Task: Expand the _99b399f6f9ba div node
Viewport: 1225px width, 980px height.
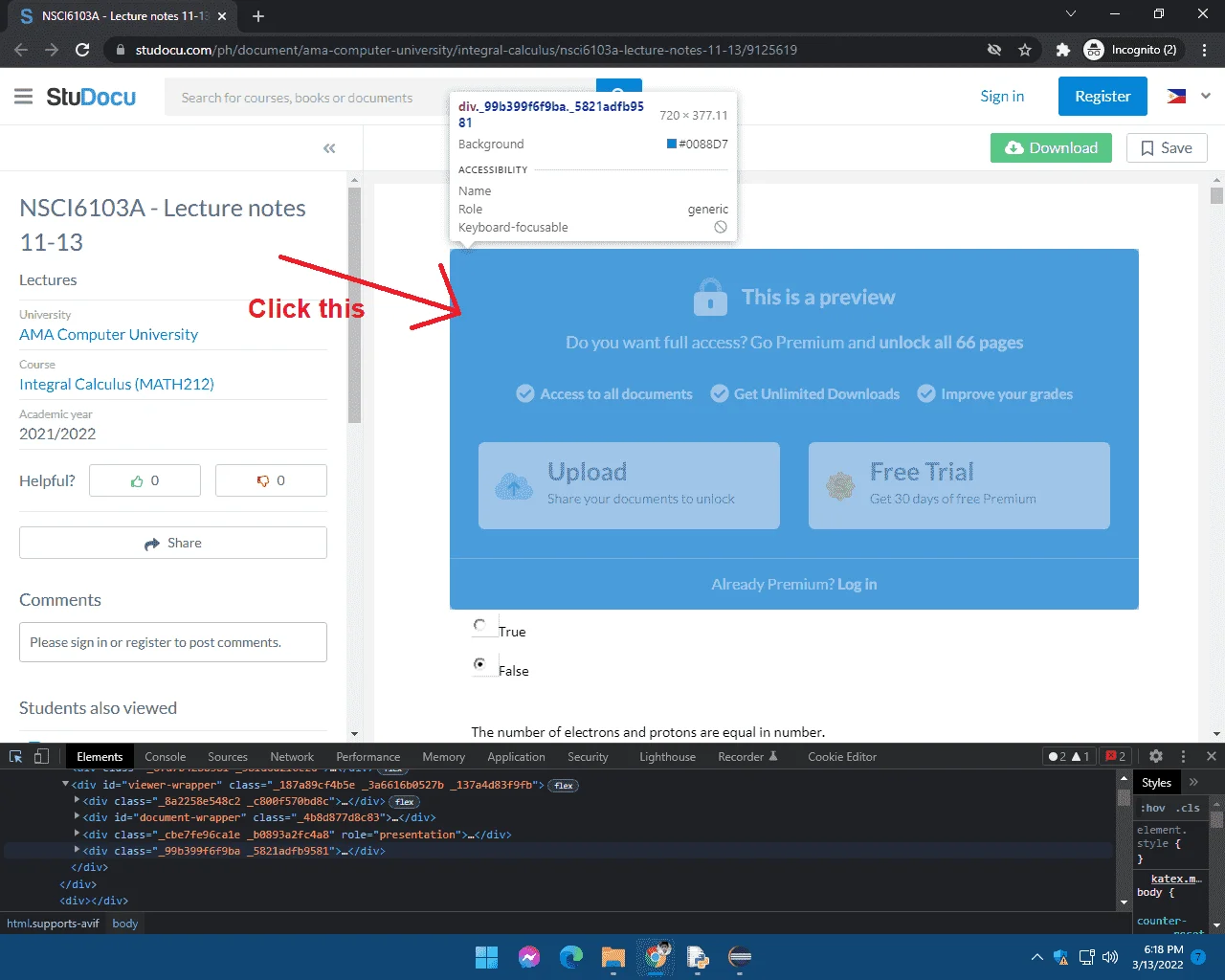Action: click(x=77, y=850)
